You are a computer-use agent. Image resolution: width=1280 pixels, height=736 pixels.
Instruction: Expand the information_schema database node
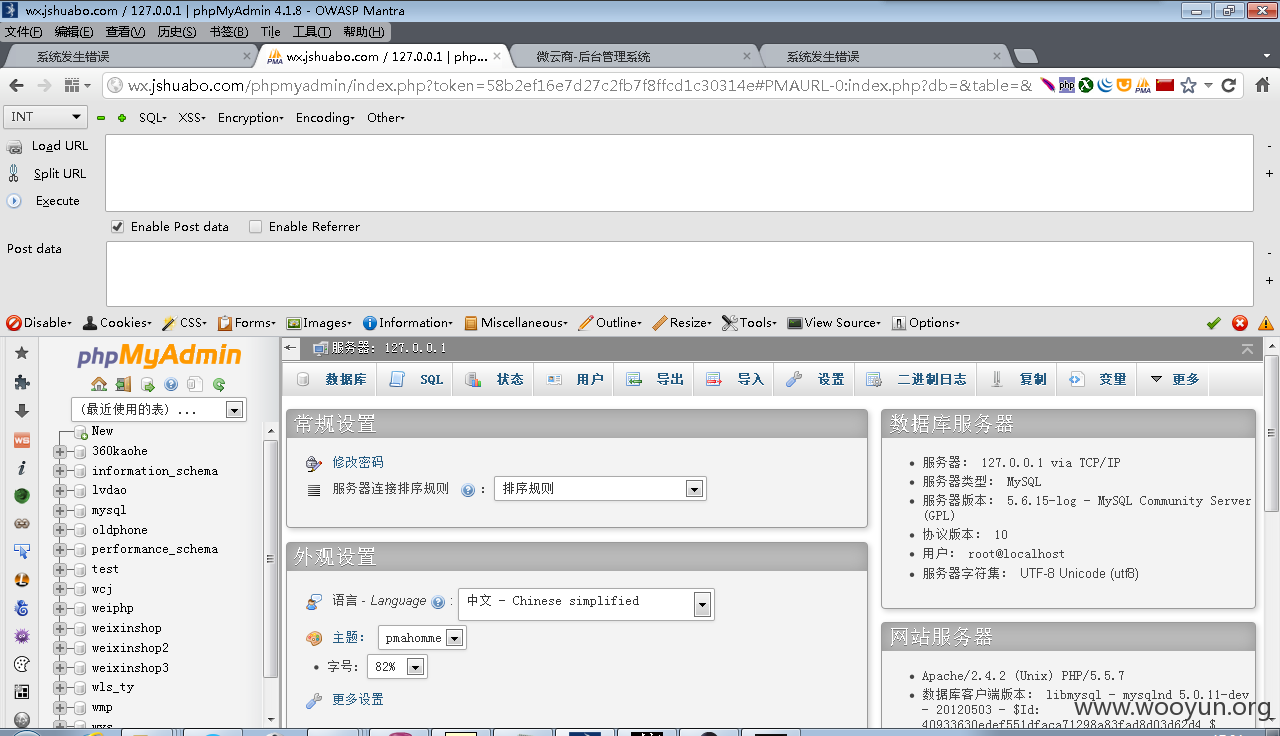pyautogui.click(x=60, y=471)
